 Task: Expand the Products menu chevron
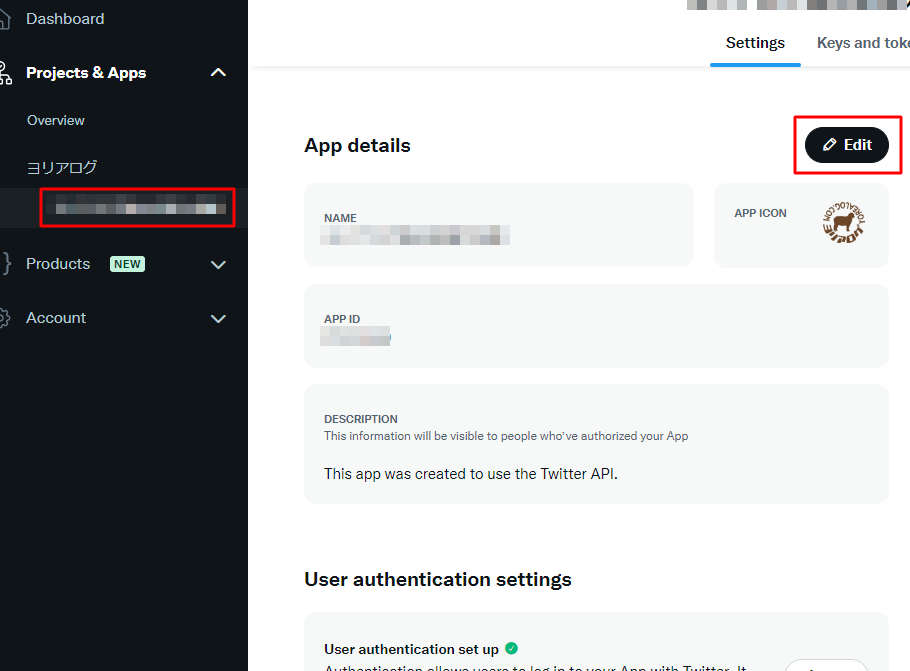coord(218,265)
